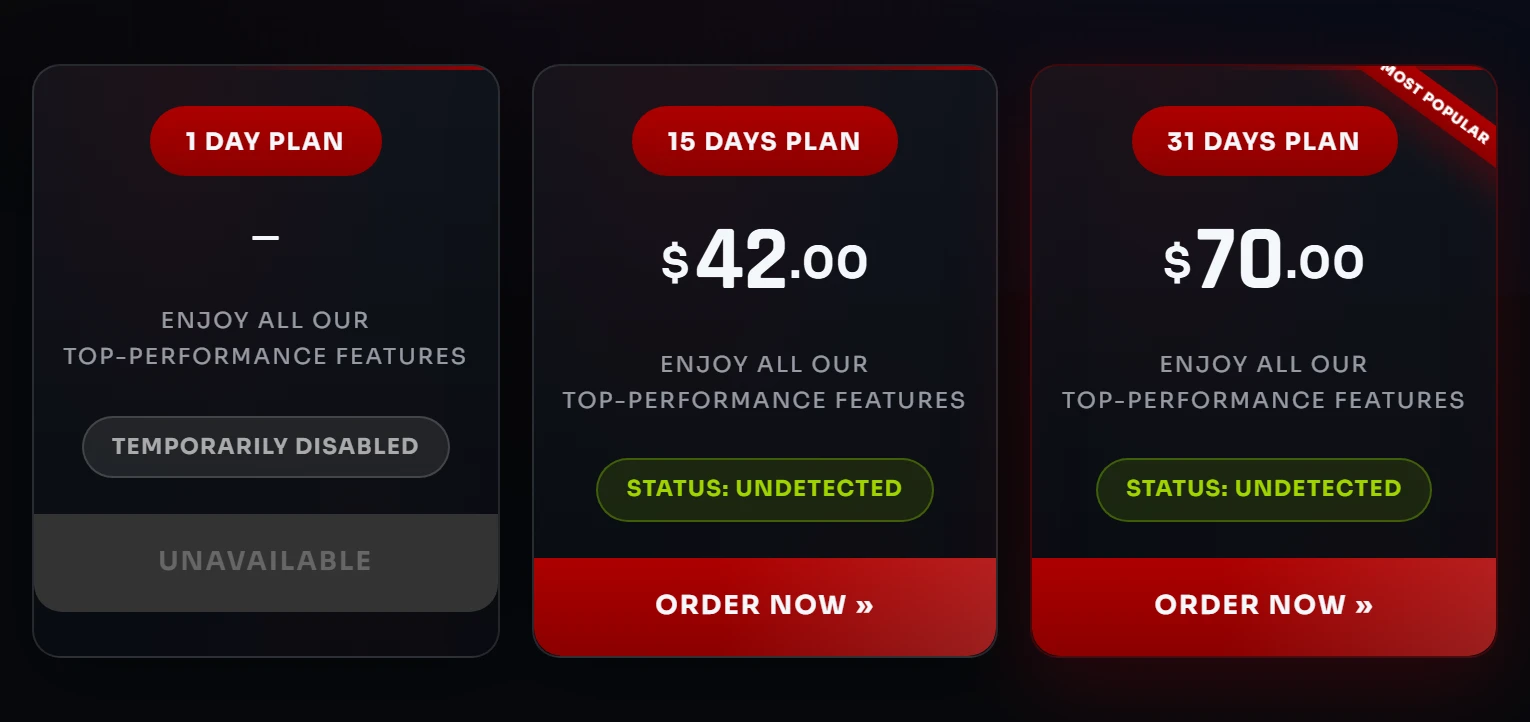
Task: Click the 31 days plan features description
Action: pos(1263,382)
